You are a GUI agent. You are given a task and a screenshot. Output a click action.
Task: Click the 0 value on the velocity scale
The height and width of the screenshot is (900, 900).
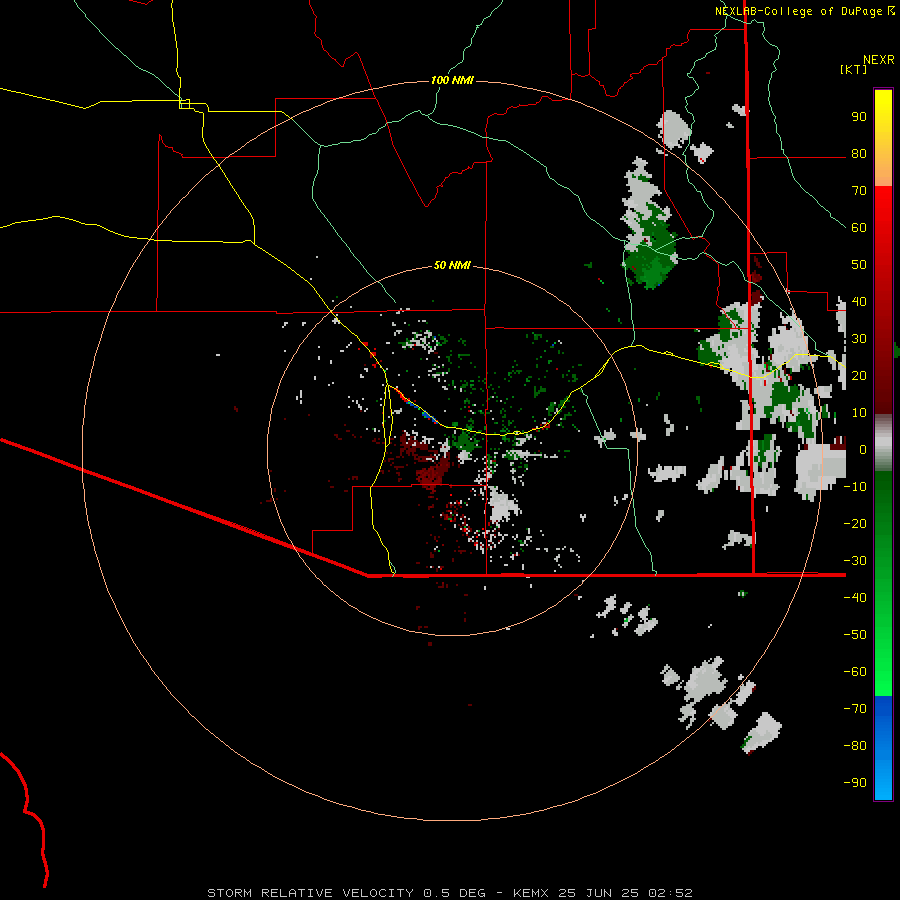pyautogui.click(x=862, y=450)
